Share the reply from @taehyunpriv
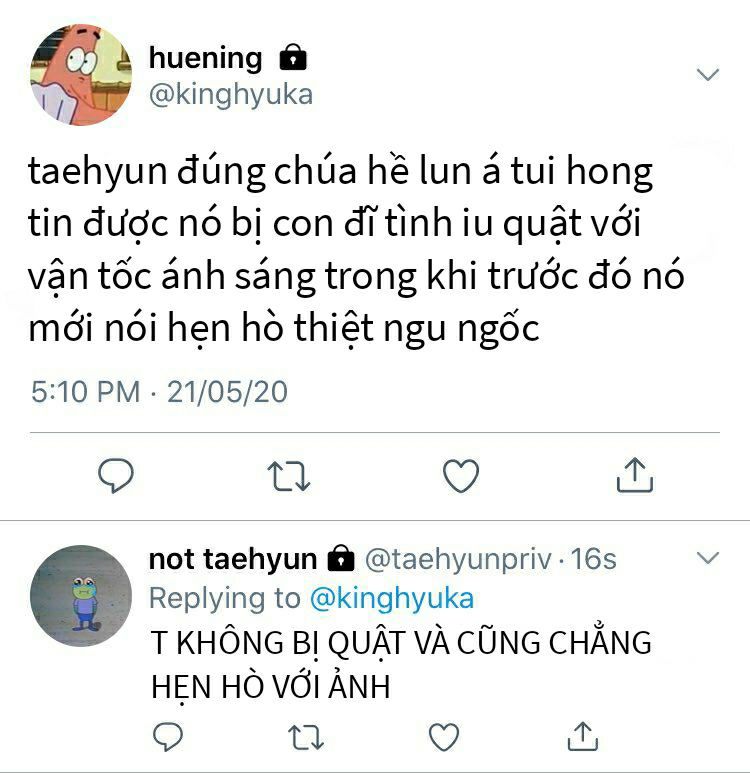Viewport: 750px width, 773px height. click(583, 736)
